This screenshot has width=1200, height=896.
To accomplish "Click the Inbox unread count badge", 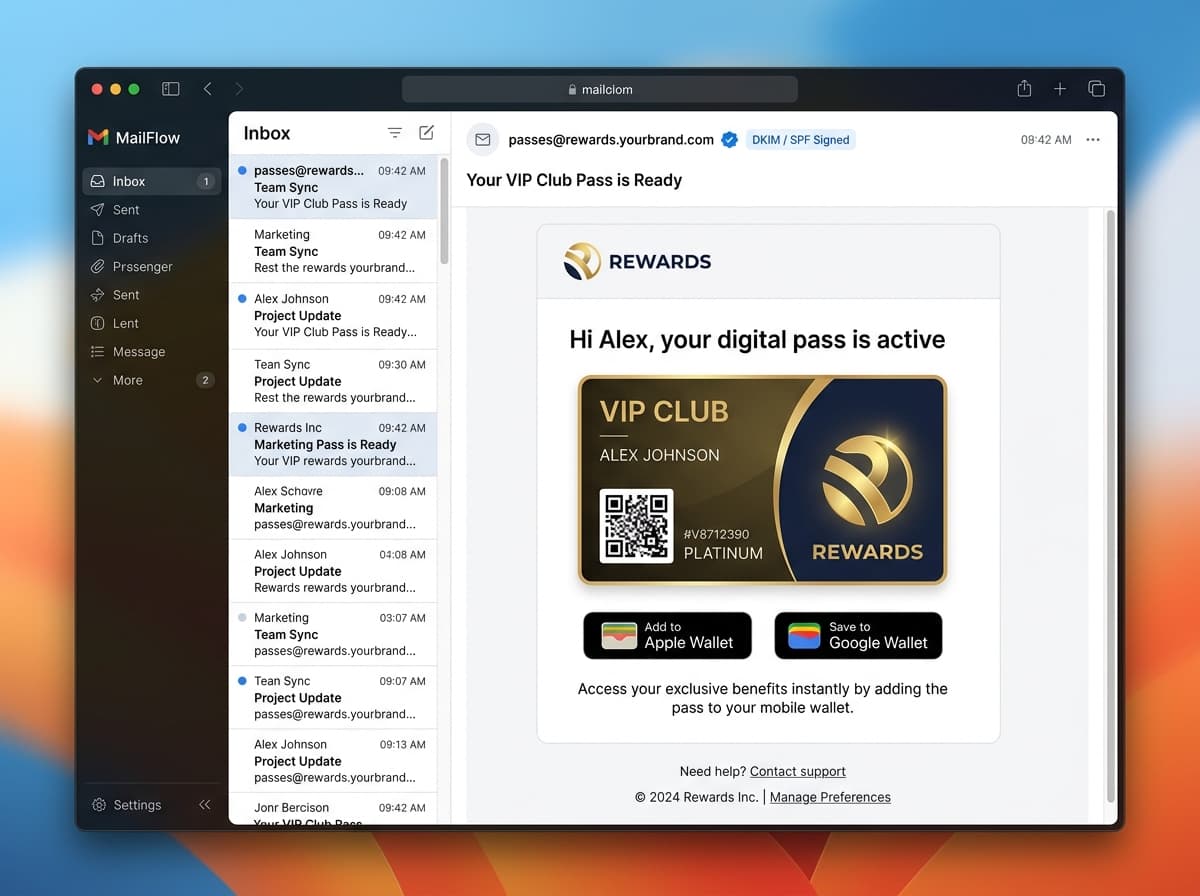I will tap(205, 181).
